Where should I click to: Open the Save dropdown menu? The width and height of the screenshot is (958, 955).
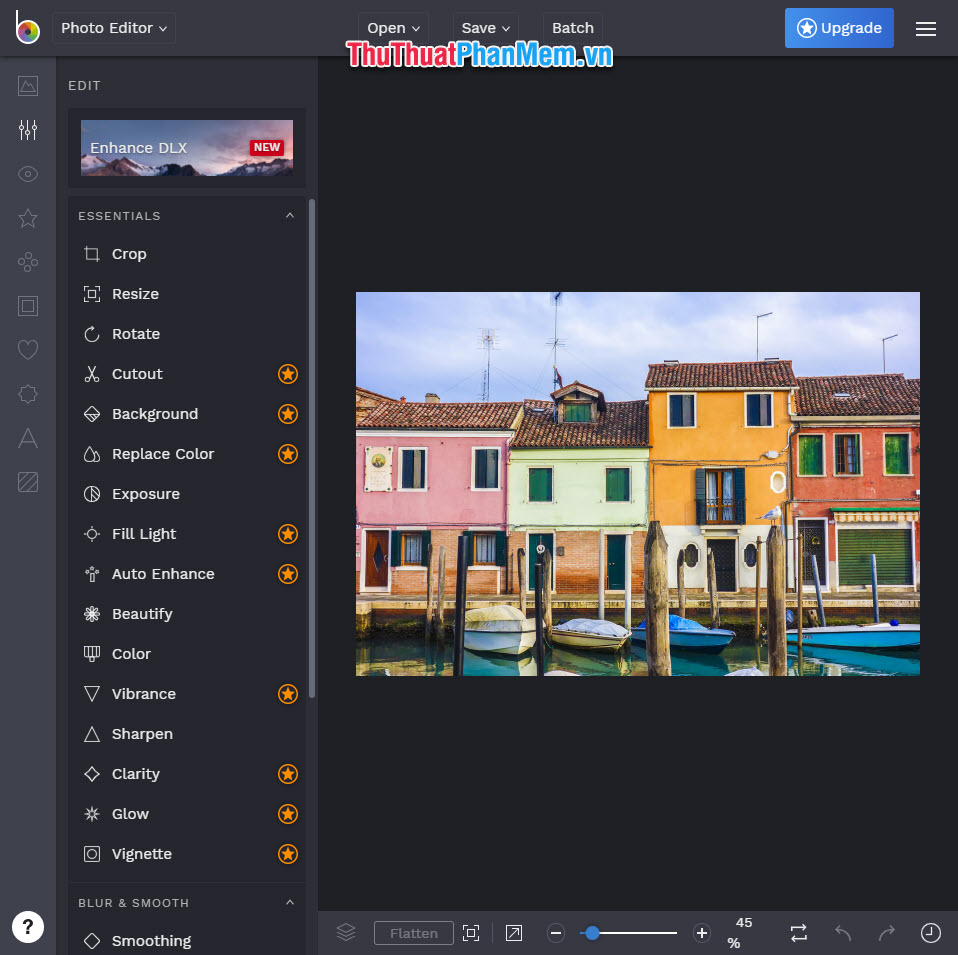pyautogui.click(x=485, y=28)
